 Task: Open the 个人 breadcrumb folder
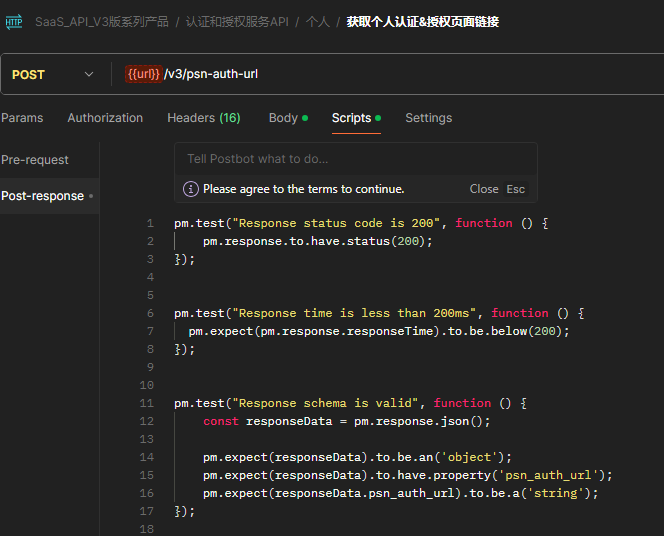click(x=318, y=22)
